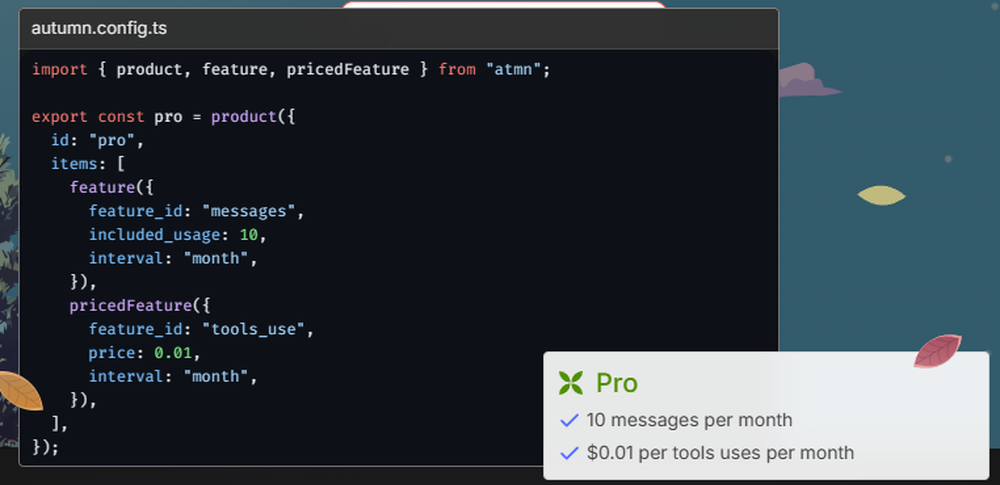Image resolution: width=1000 pixels, height=485 pixels.
Task: Click the Pro plan heading
Action: 617,383
